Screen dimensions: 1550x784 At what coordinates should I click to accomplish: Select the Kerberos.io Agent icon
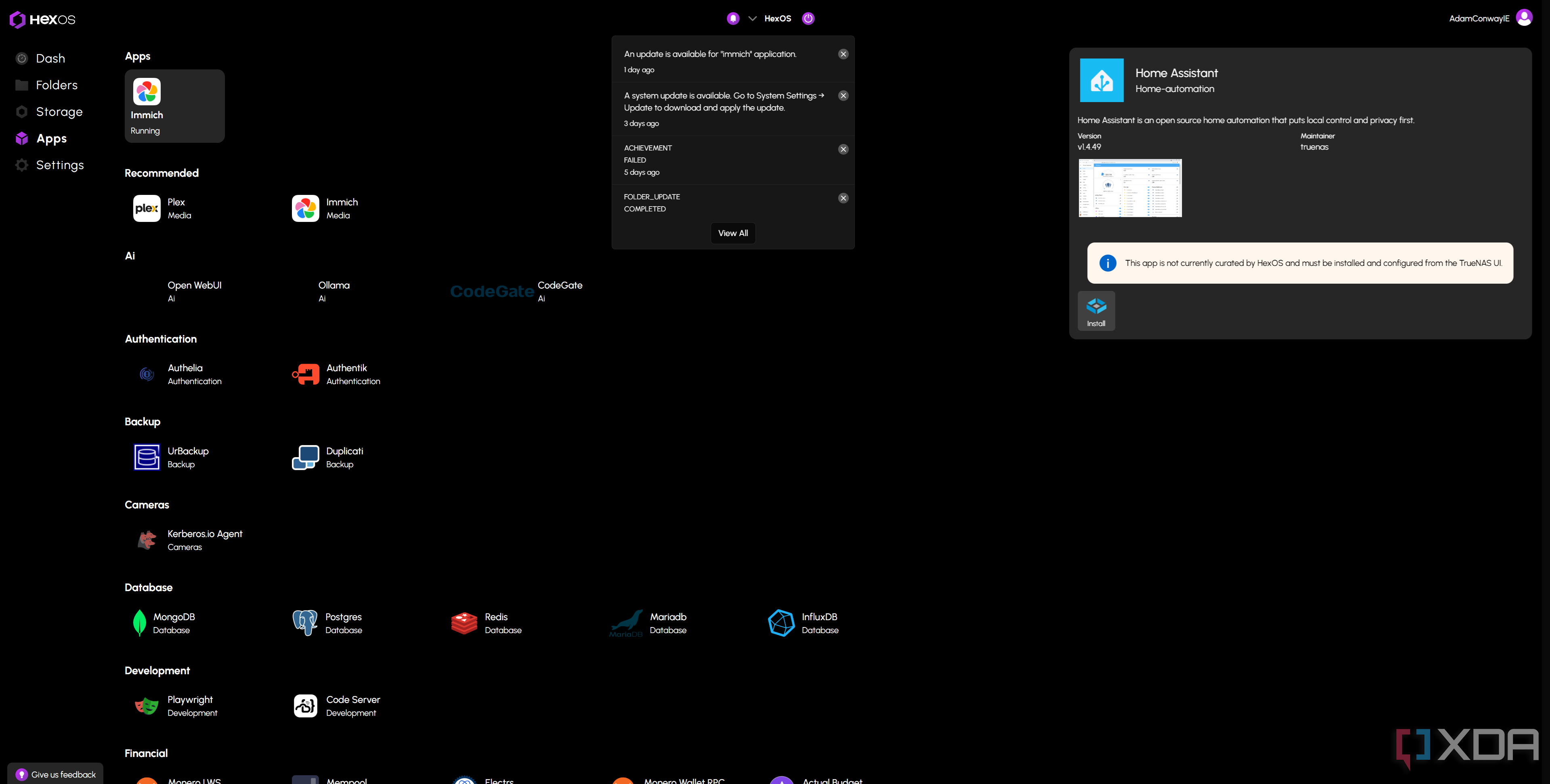147,540
